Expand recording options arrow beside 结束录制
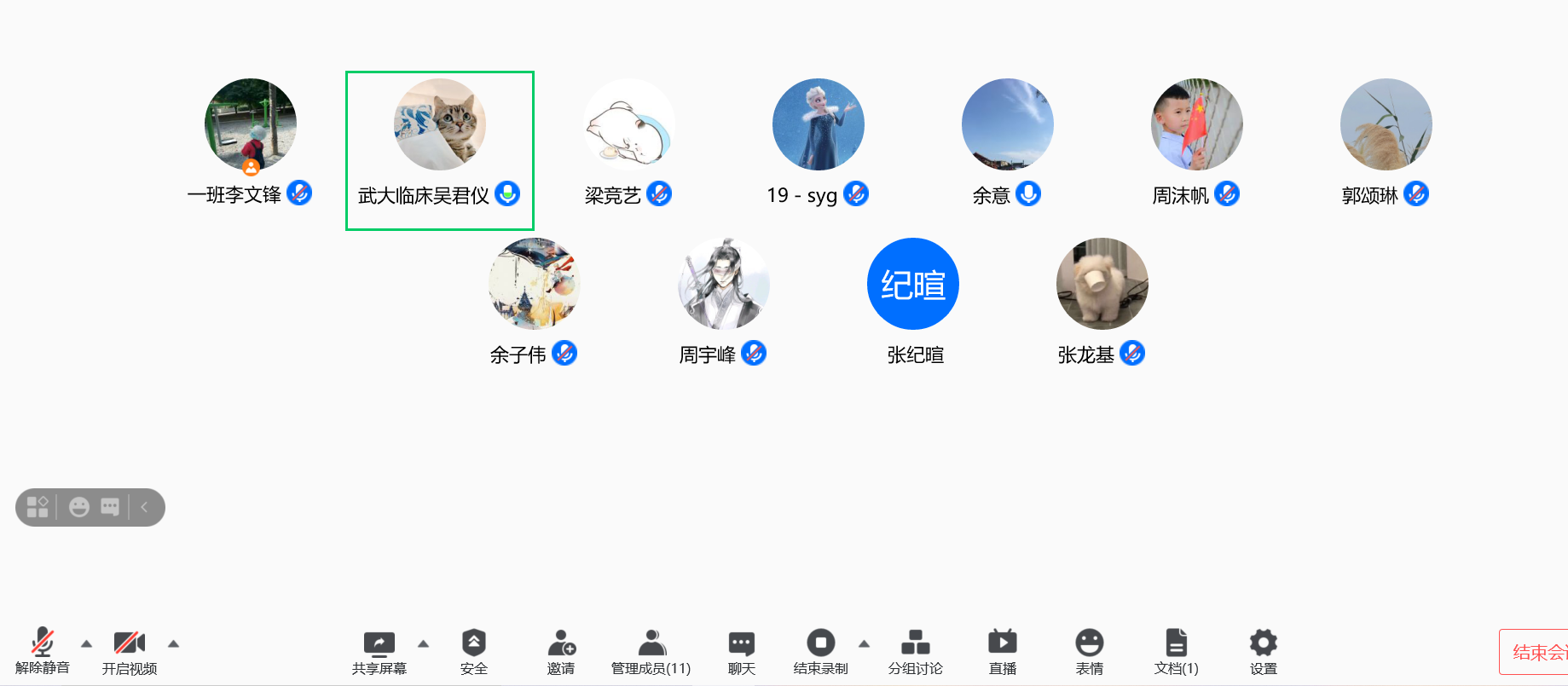This screenshot has height=686, width=1568. pos(864,643)
